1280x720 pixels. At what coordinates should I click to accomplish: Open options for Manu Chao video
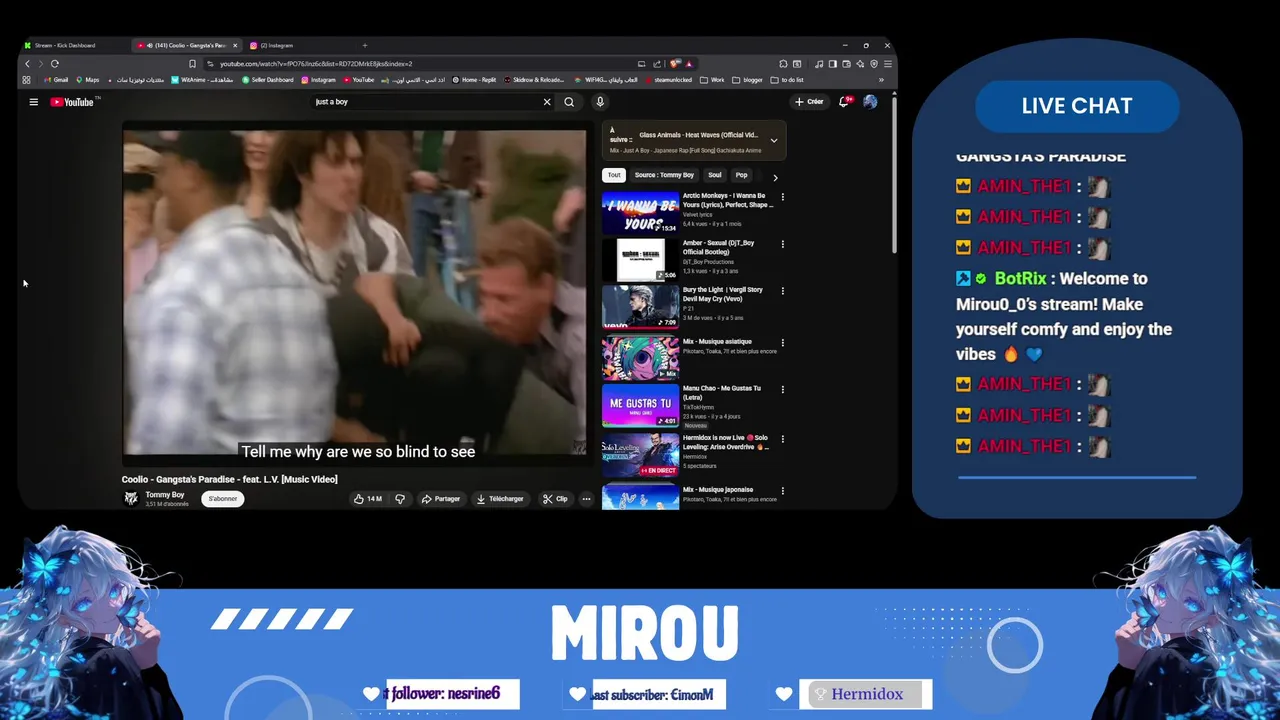pyautogui.click(x=782, y=390)
